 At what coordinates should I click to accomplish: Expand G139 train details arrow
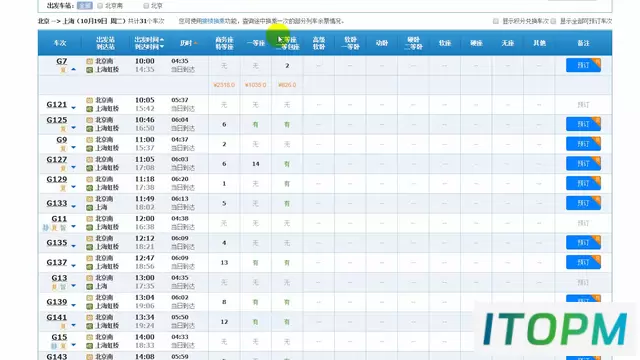pos(73,305)
